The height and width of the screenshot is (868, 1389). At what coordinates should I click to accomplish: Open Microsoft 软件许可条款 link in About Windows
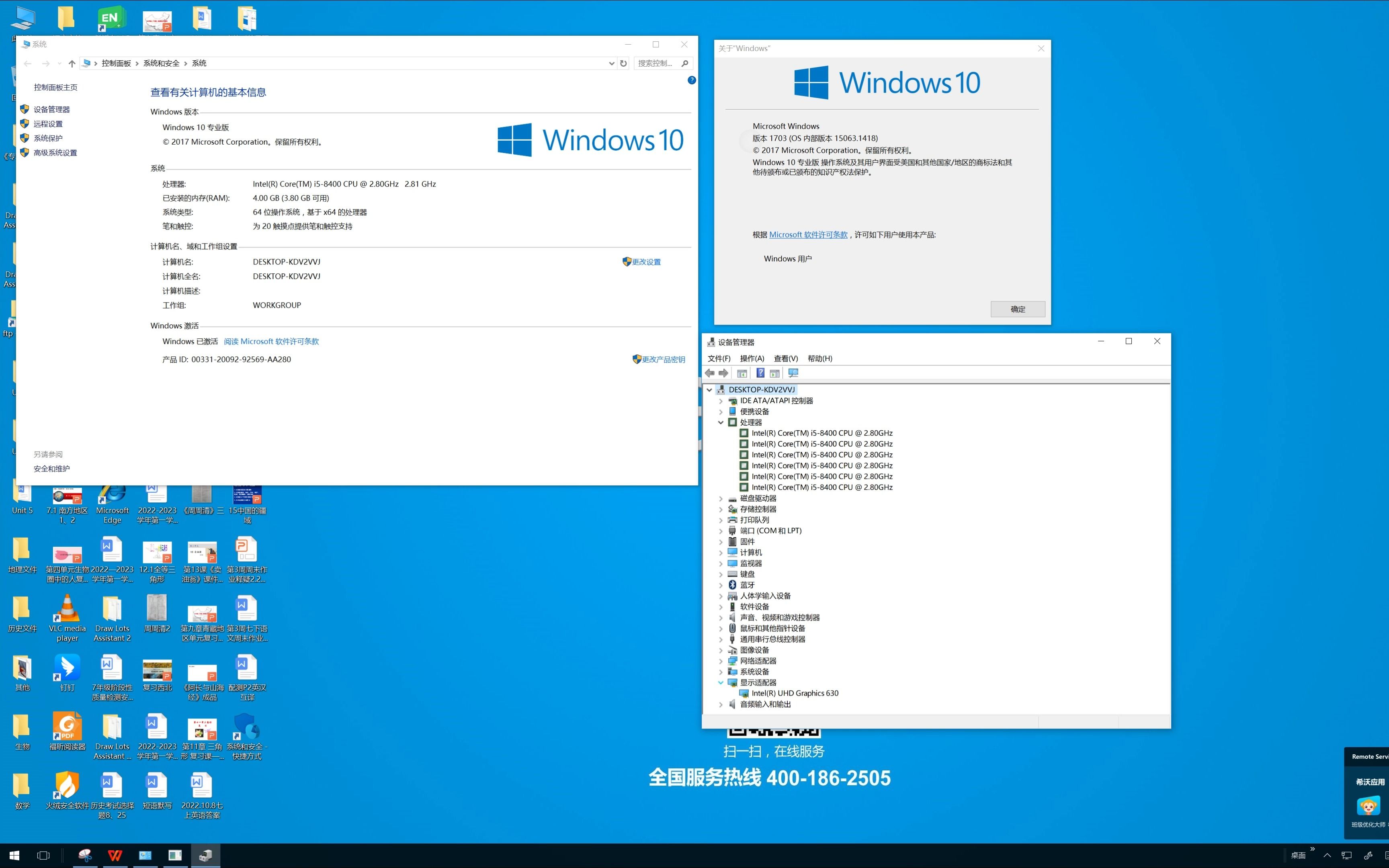(x=808, y=235)
